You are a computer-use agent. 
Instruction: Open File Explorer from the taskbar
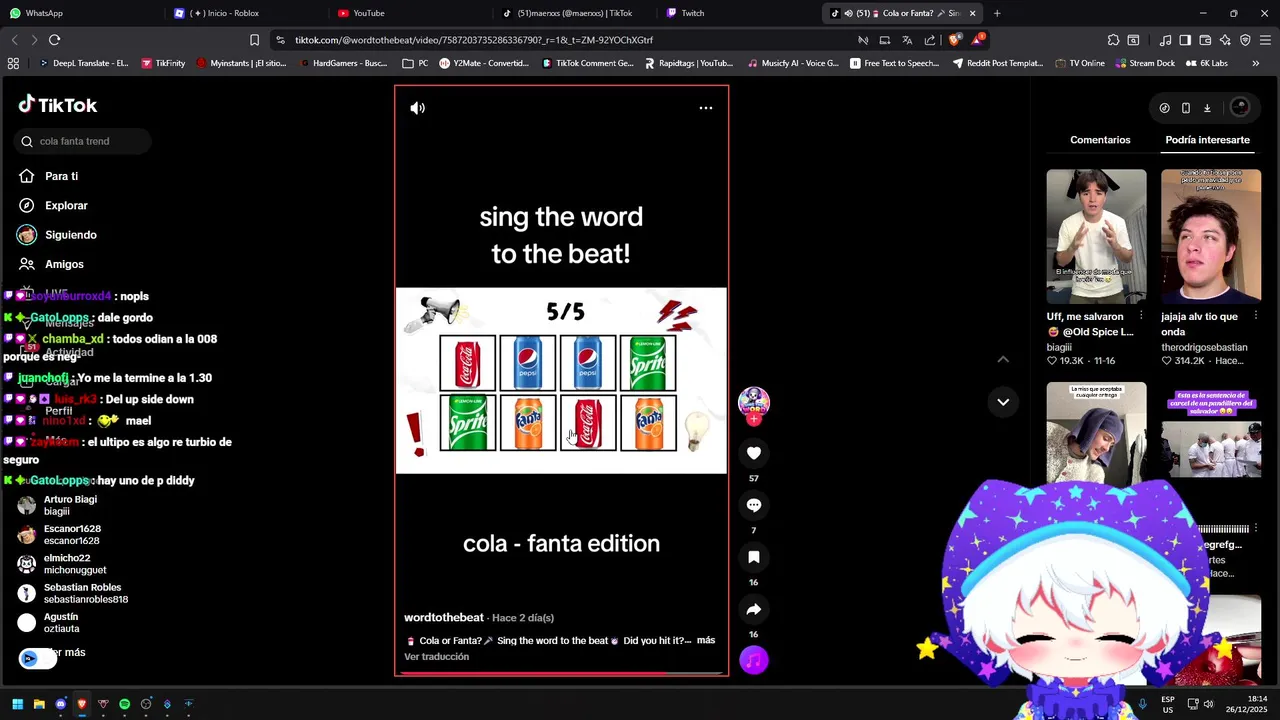click(39, 704)
